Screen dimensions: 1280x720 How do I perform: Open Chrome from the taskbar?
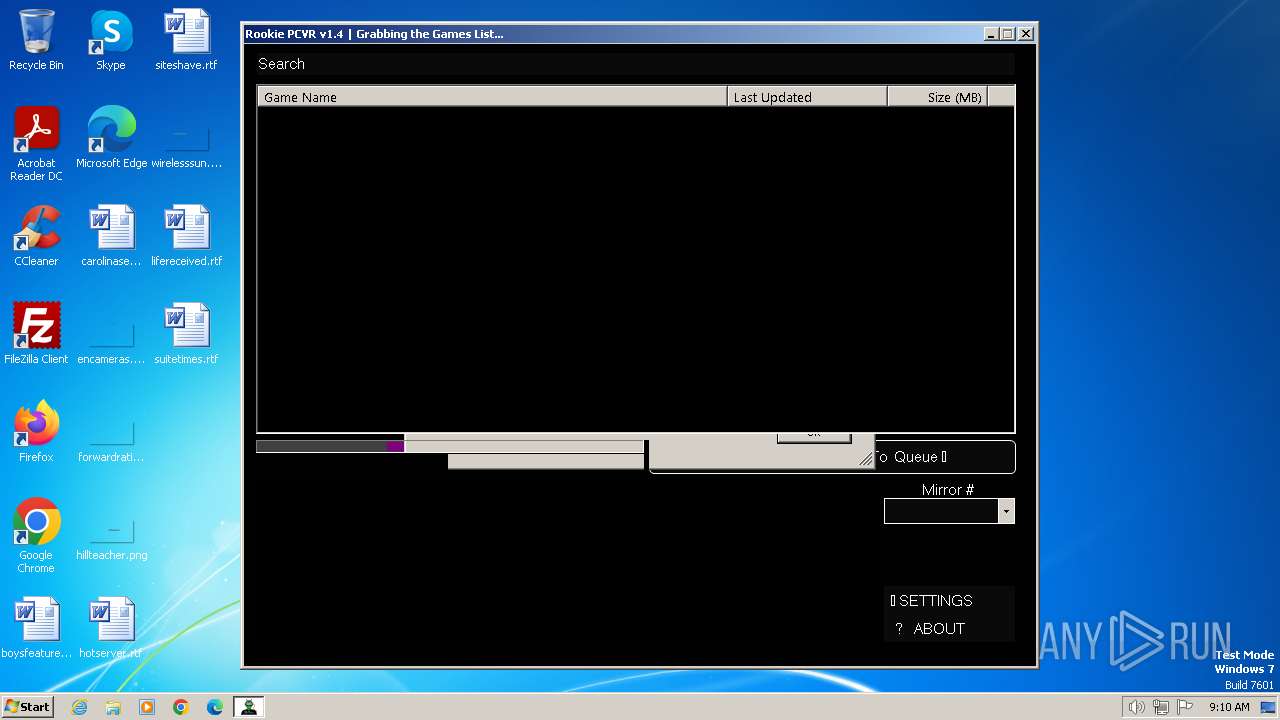(x=181, y=707)
